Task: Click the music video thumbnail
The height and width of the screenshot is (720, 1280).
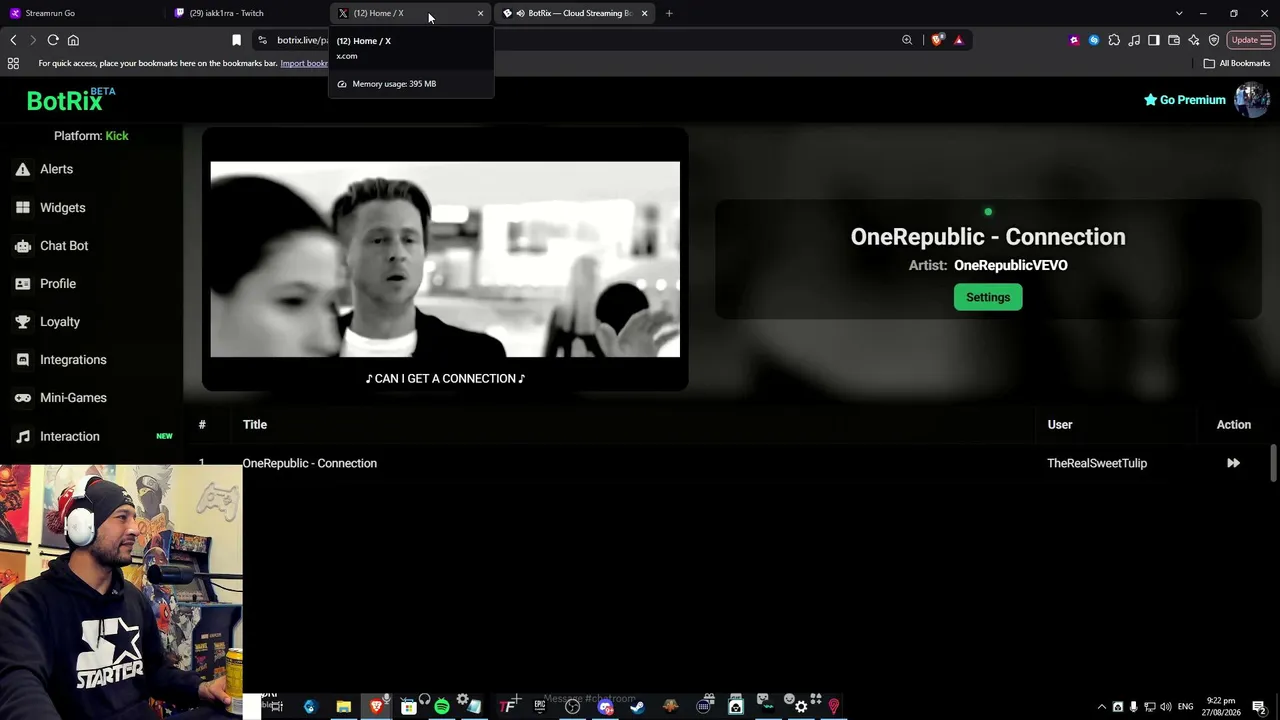Action: coord(445,259)
